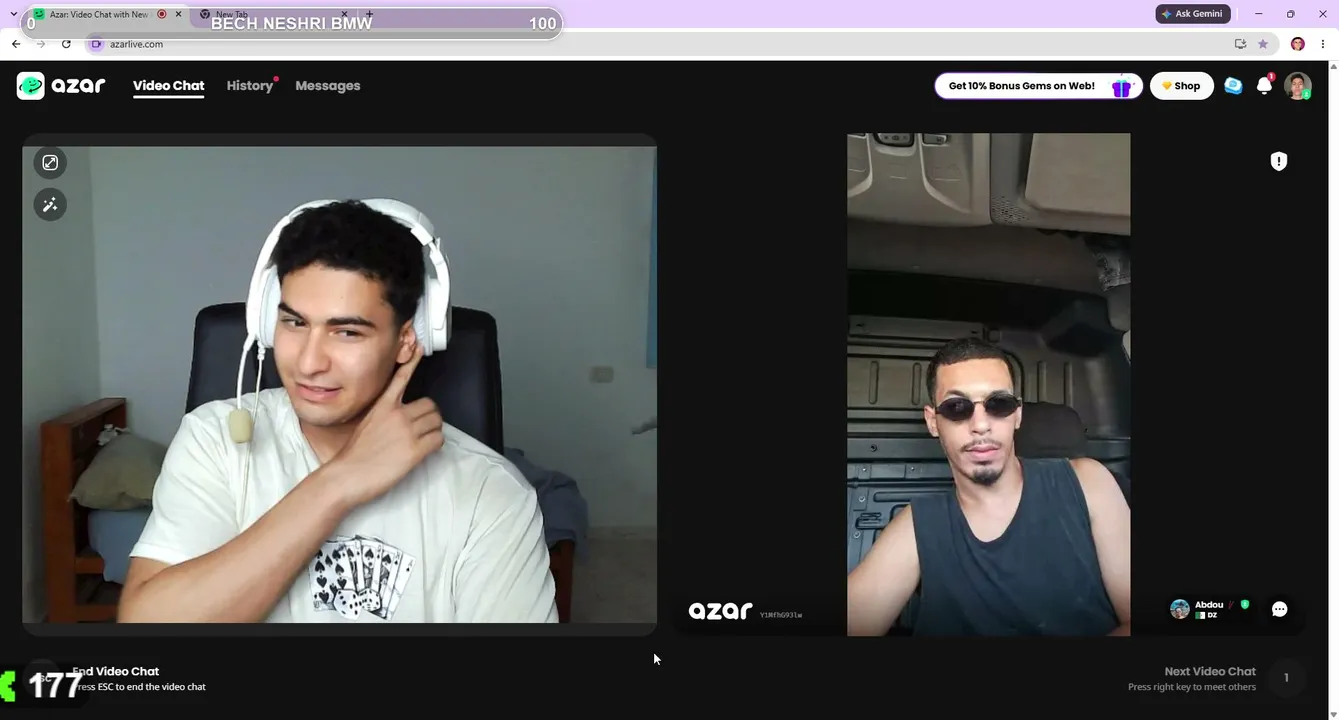Viewport: 1339px width, 720px height.
Task: Reload the azarlive.com page
Action: (66, 44)
